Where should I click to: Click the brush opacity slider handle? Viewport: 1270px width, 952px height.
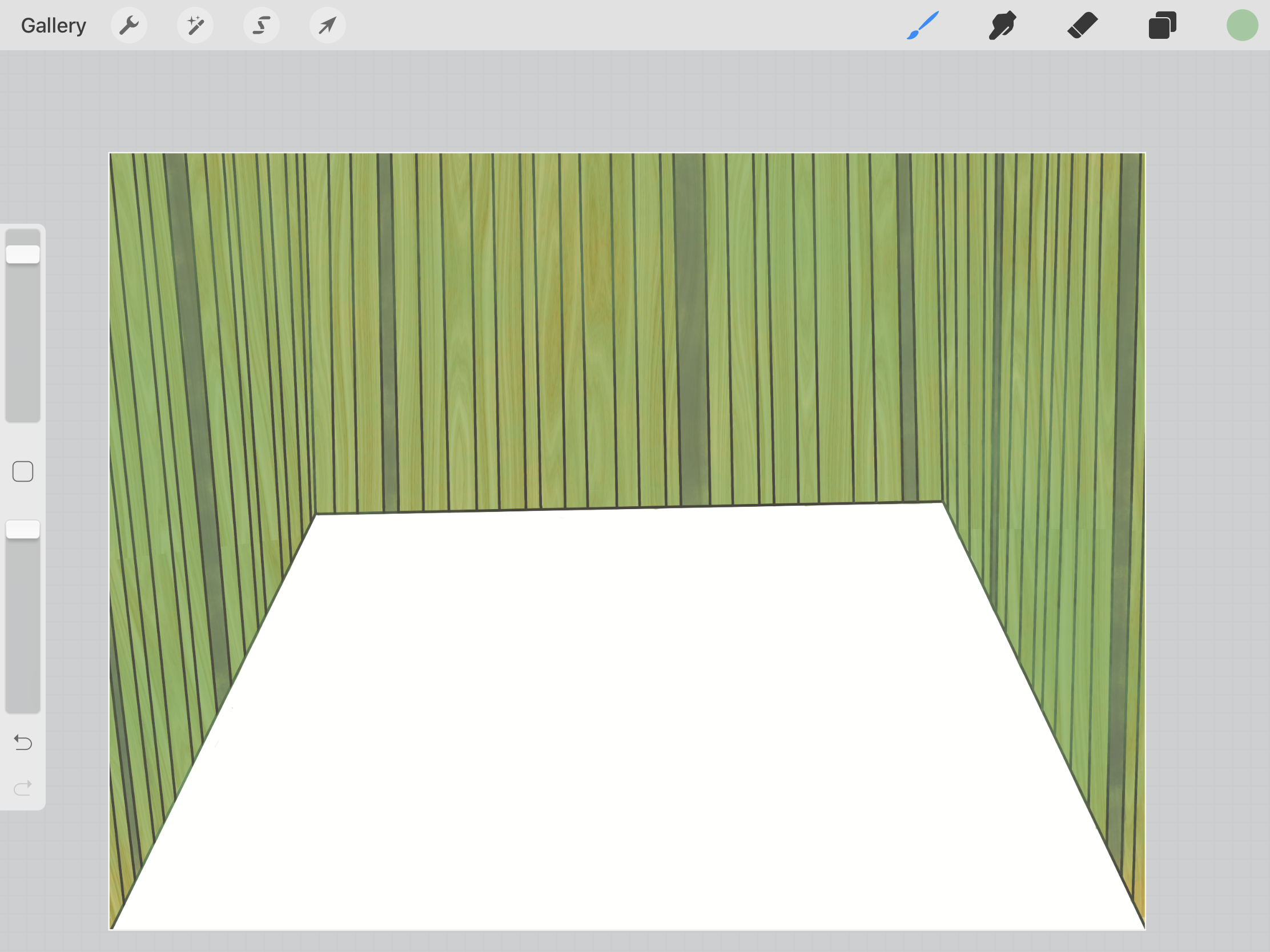point(23,529)
